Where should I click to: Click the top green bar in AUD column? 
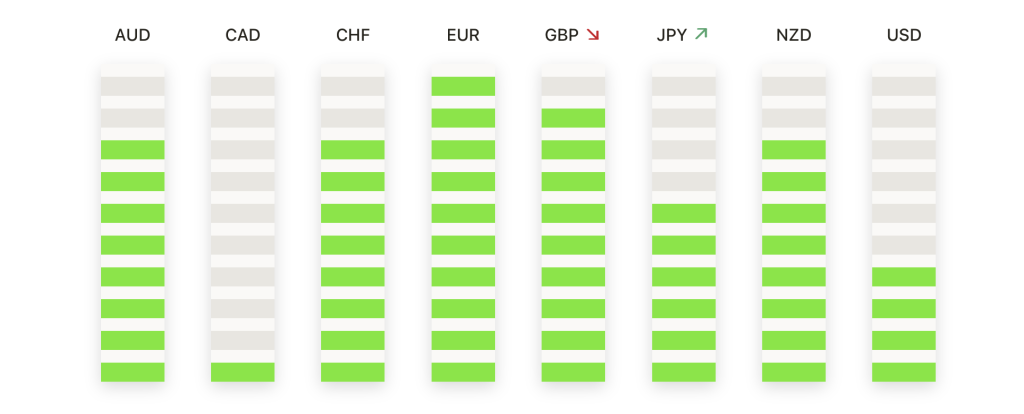pos(133,150)
